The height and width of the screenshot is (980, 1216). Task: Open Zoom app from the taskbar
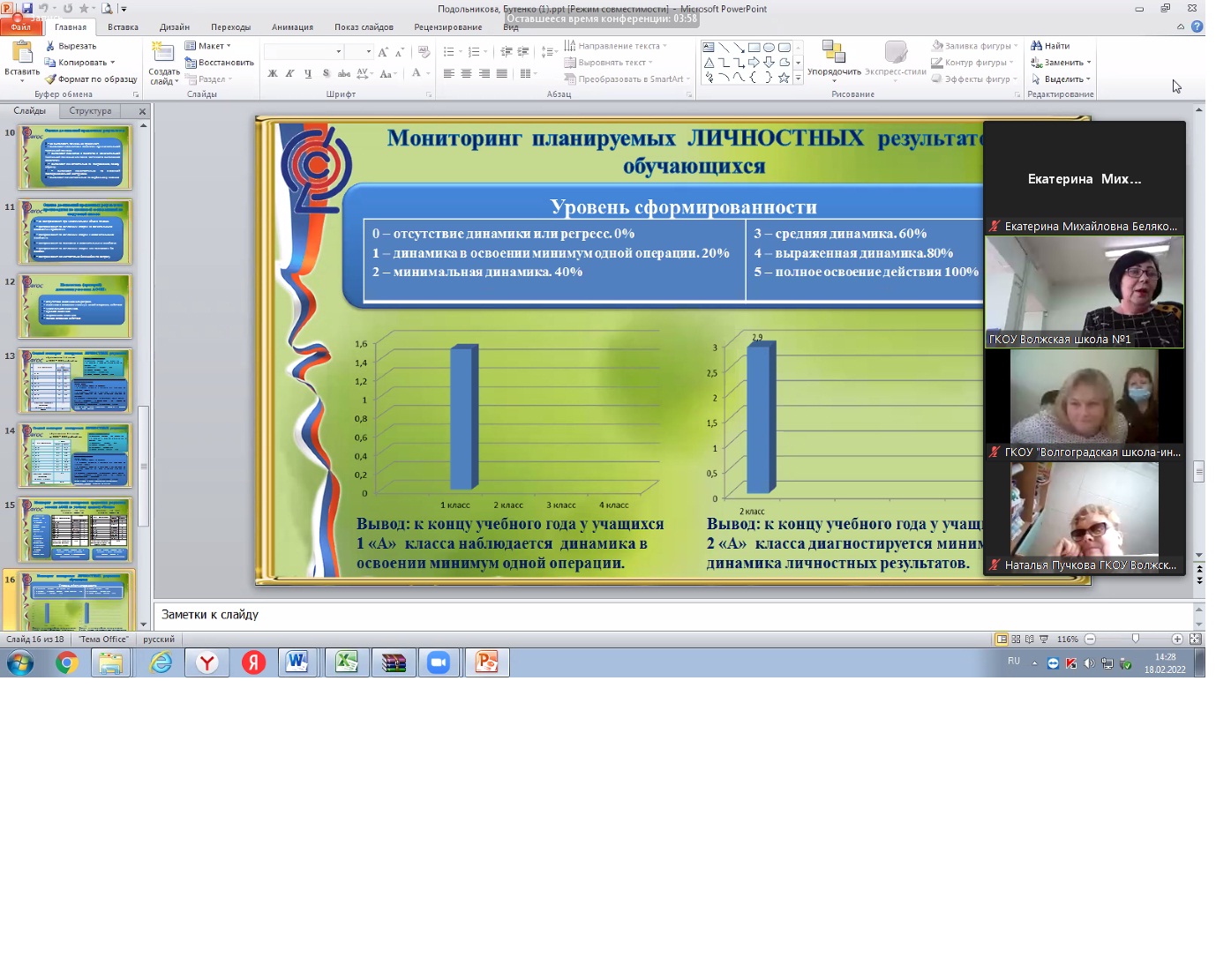(439, 662)
